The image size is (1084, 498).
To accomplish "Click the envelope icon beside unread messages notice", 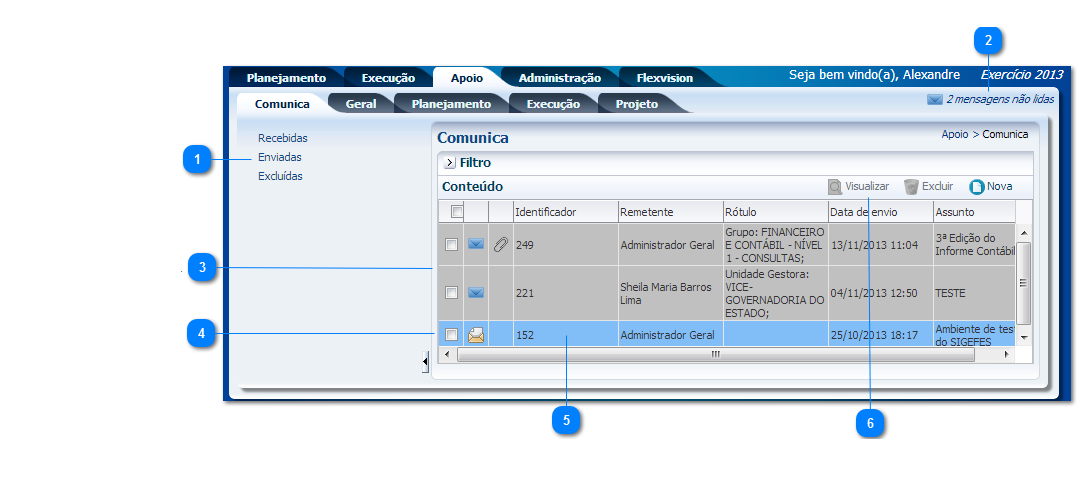I will (x=935, y=100).
